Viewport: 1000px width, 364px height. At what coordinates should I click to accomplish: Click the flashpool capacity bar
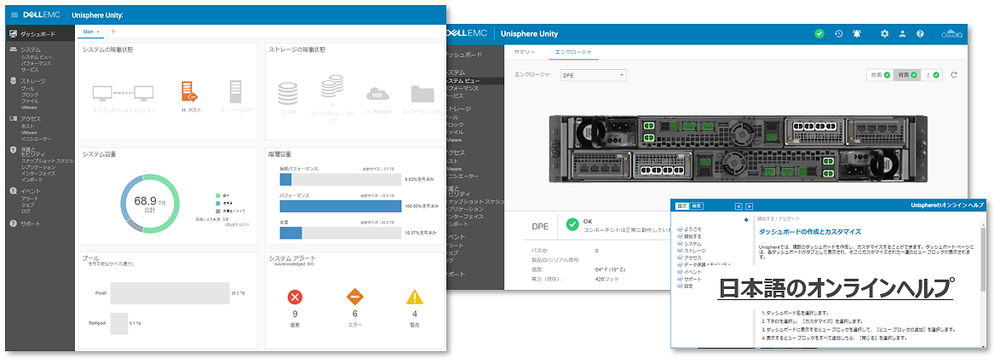(119, 323)
